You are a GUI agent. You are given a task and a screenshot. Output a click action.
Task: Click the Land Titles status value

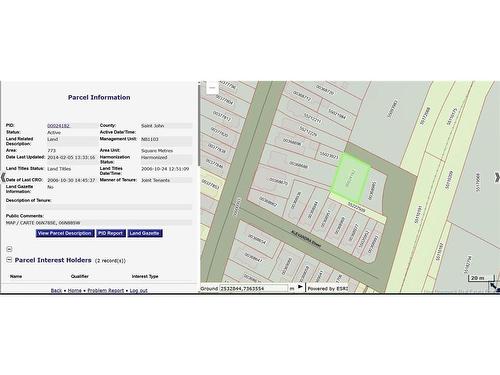coord(59,169)
